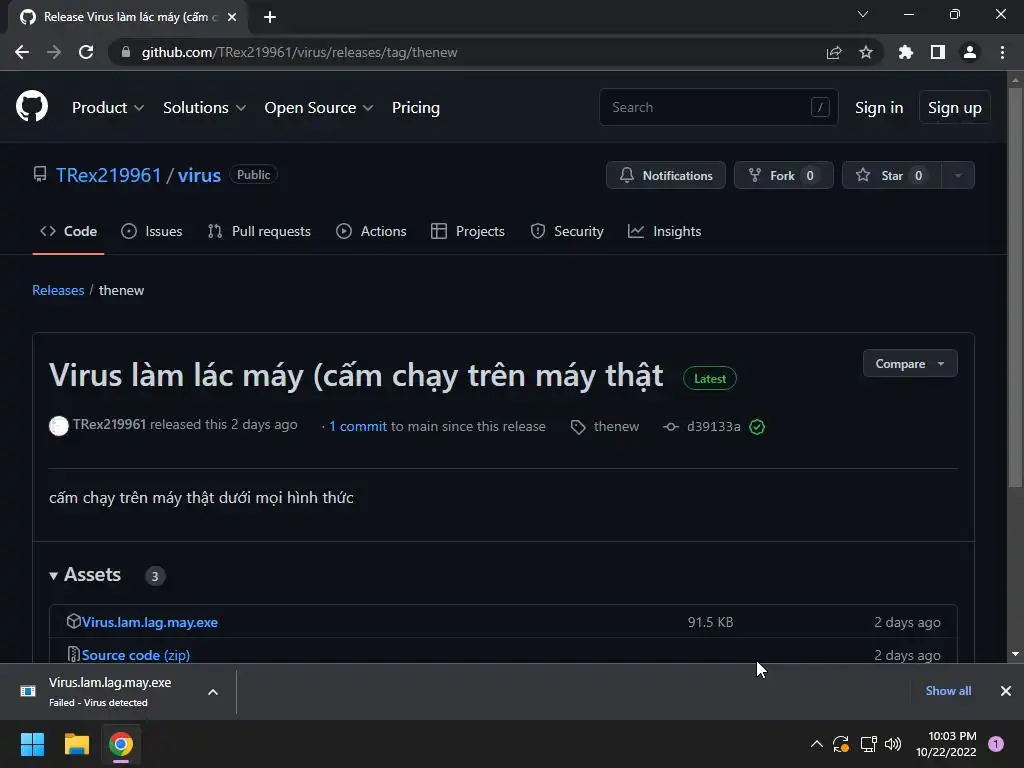
Task: Open the Windows Start menu
Action: click(32, 744)
